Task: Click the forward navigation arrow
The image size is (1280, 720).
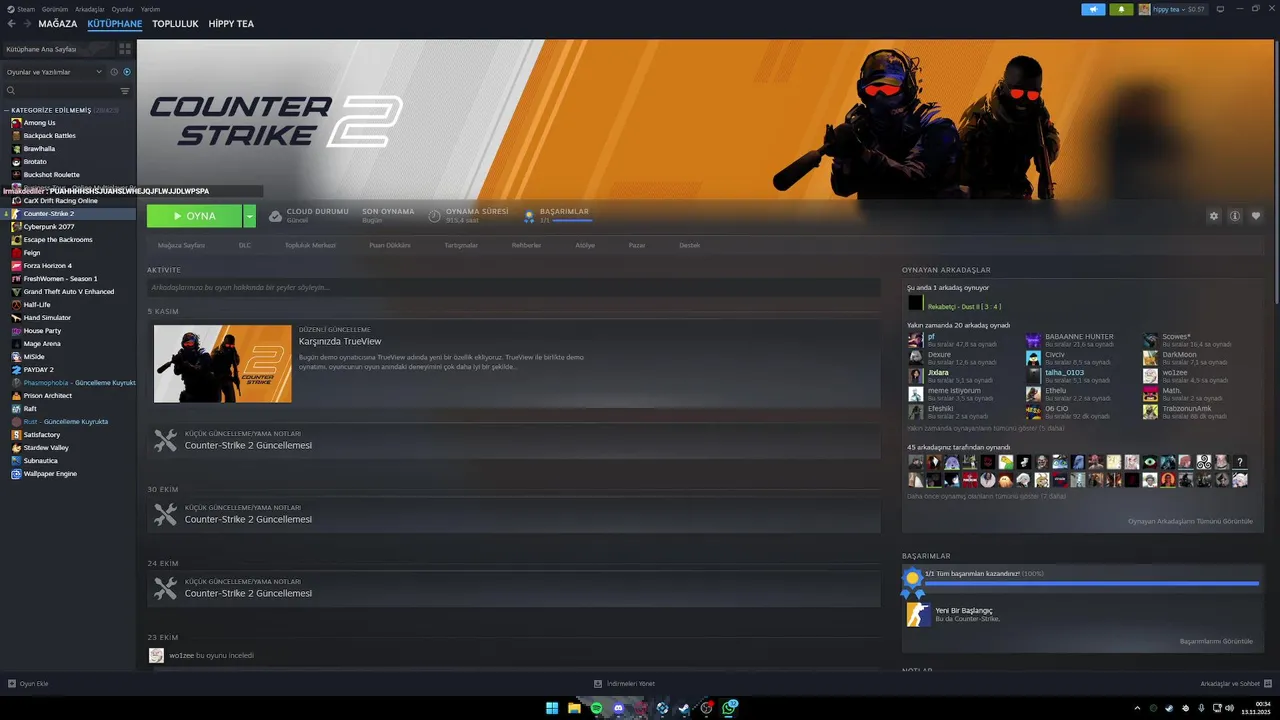Action: click(26, 24)
